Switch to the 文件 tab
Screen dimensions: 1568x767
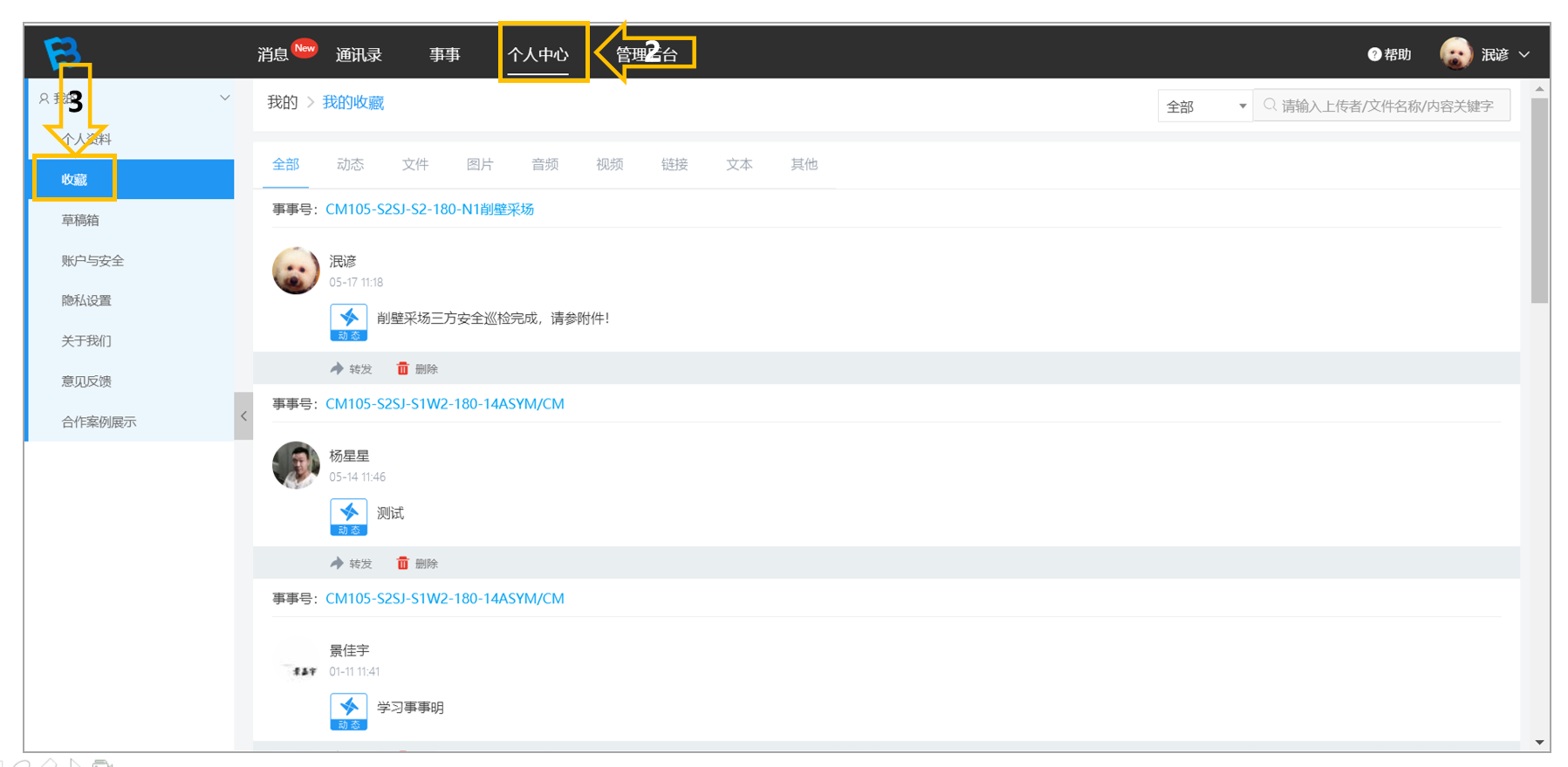[415, 164]
